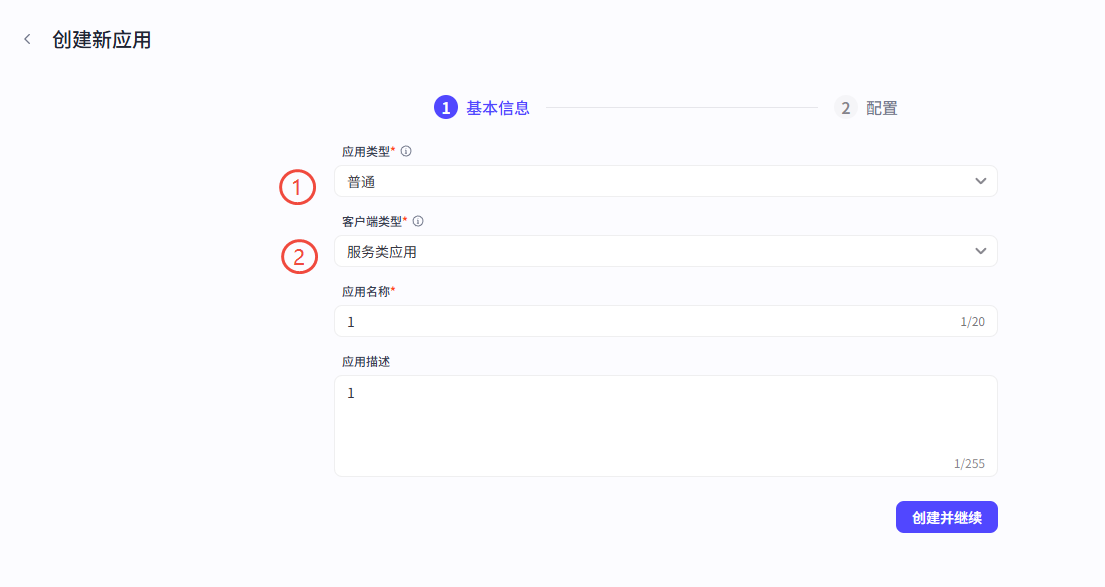The image size is (1105, 587).
Task: Click the selected value 服务类应用
Action: pos(382,252)
